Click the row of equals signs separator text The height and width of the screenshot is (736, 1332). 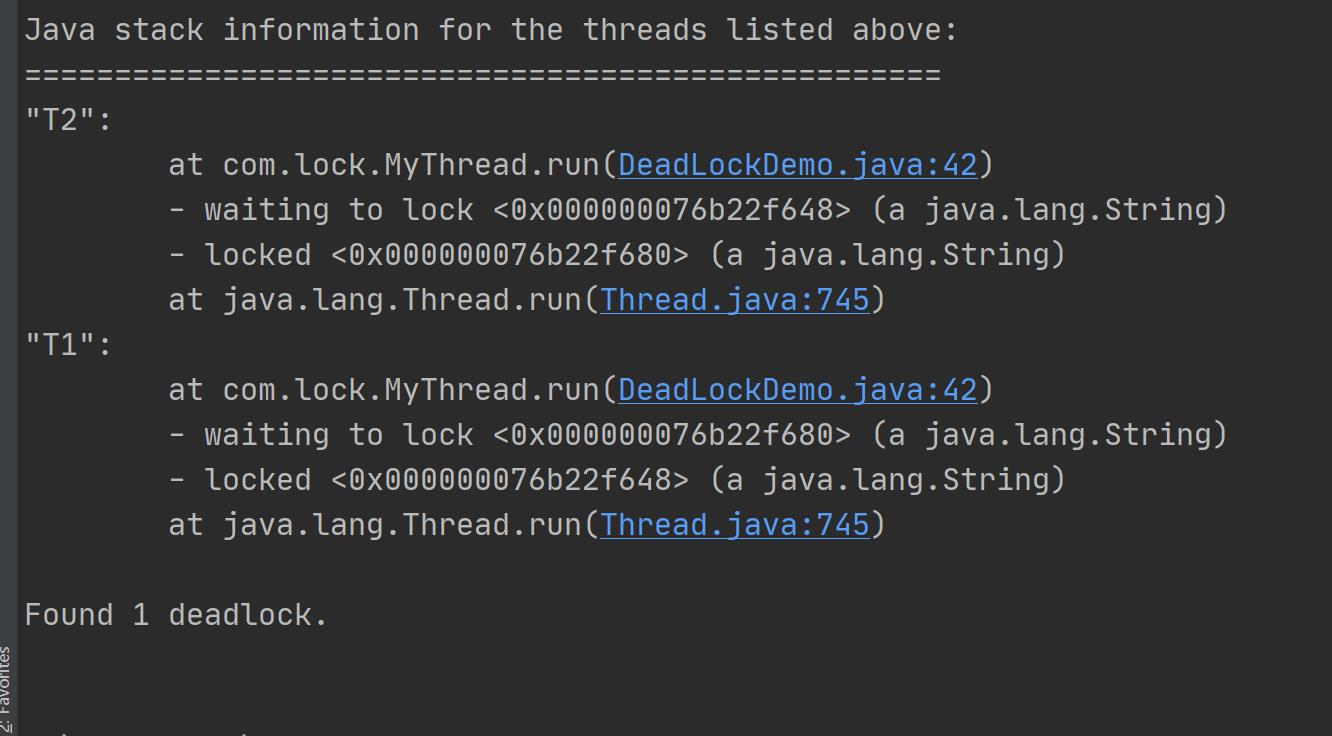[482, 75]
